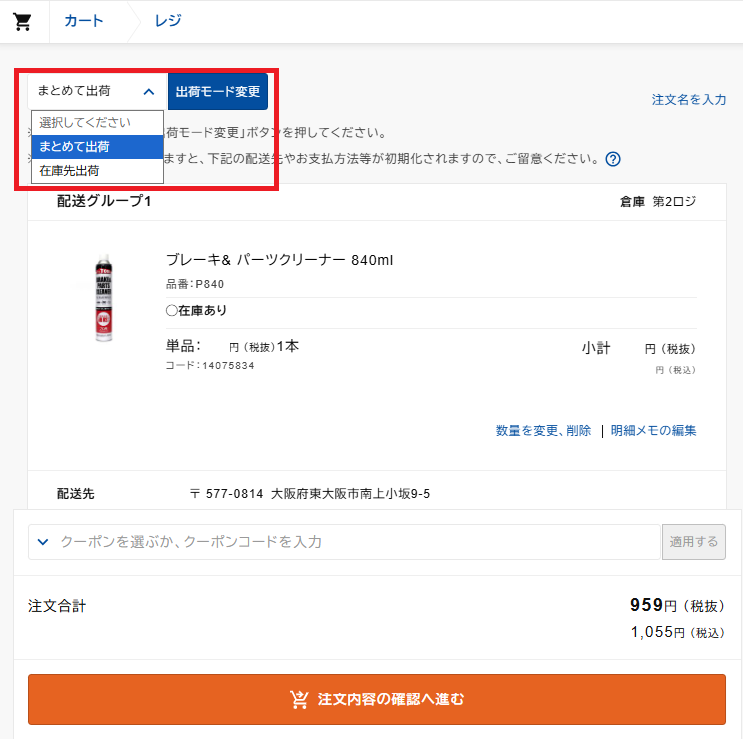Screen dimensions: 743x739
Task: Click the shopping cart icon in header
Action: pos(22,22)
